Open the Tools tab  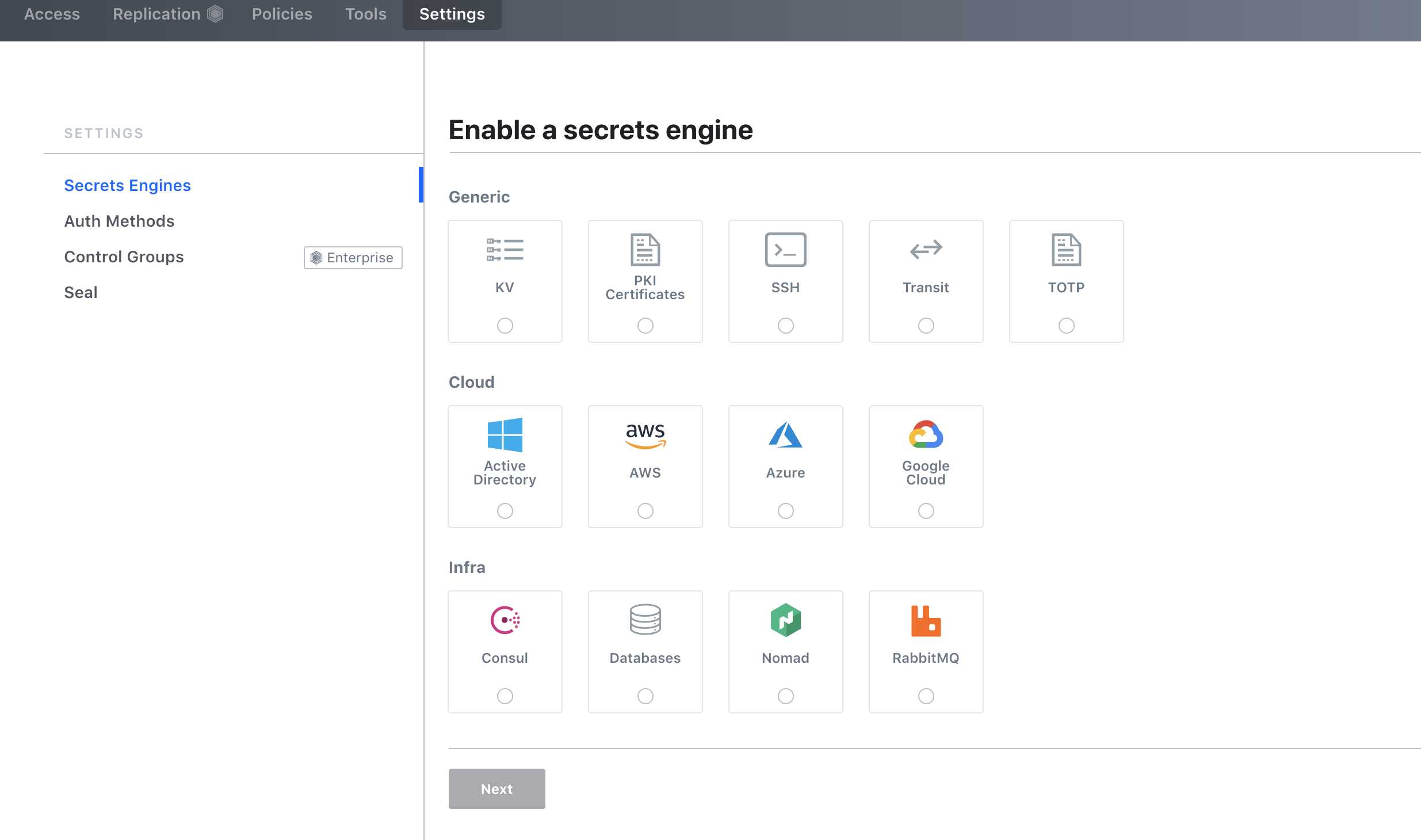366,14
